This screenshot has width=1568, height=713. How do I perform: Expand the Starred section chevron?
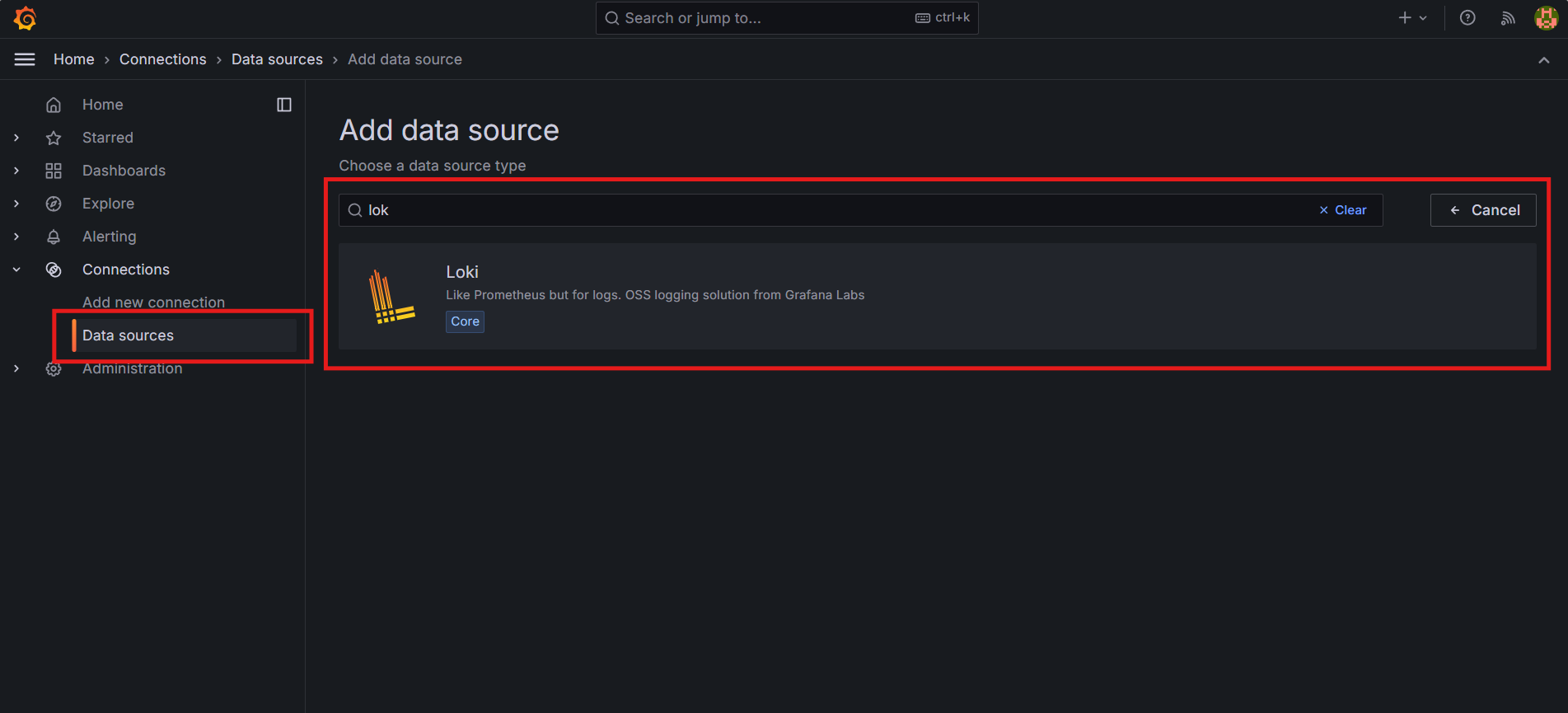coord(16,138)
